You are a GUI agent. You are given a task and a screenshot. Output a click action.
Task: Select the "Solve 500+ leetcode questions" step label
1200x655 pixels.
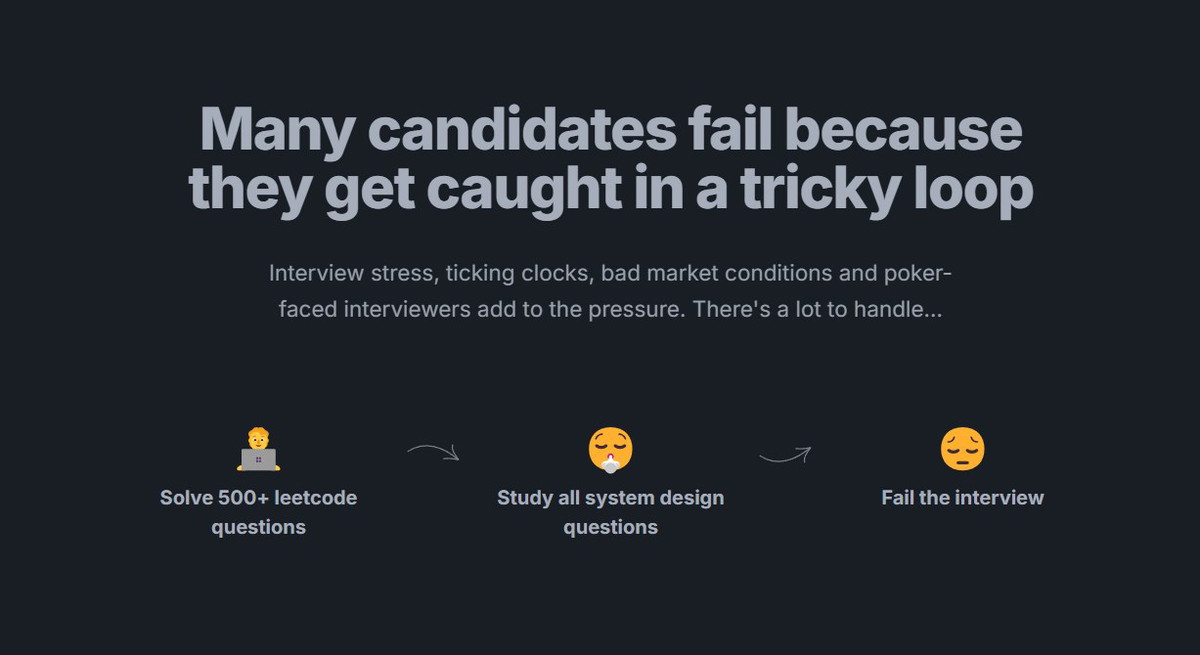click(258, 512)
